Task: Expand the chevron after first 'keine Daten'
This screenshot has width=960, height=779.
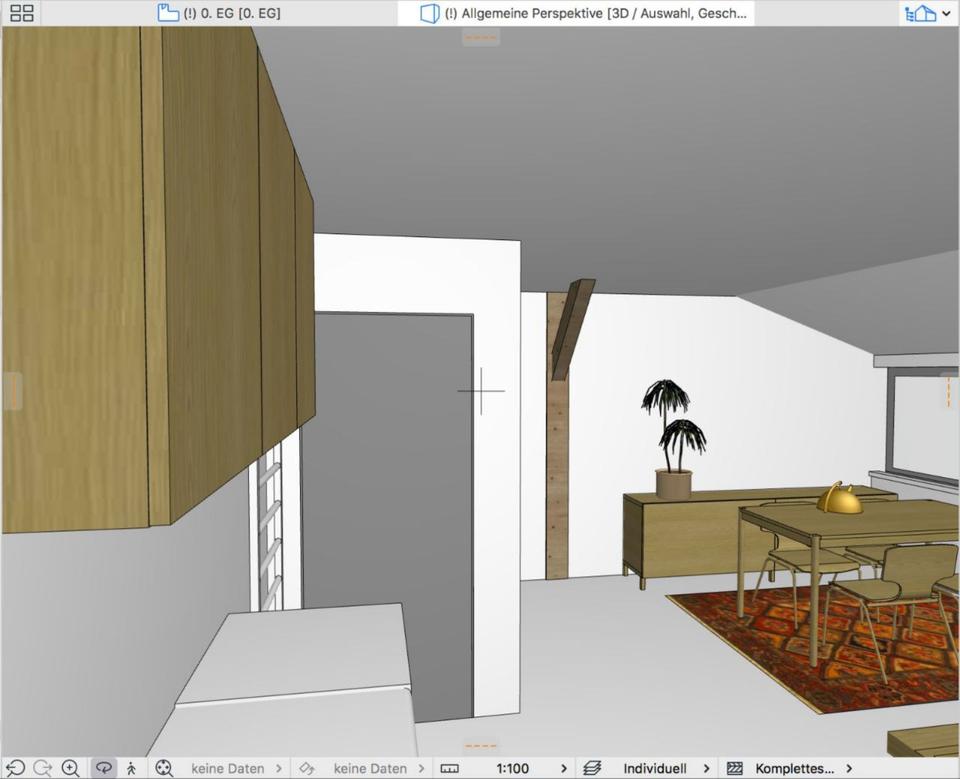Action: (x=278, y=768)
